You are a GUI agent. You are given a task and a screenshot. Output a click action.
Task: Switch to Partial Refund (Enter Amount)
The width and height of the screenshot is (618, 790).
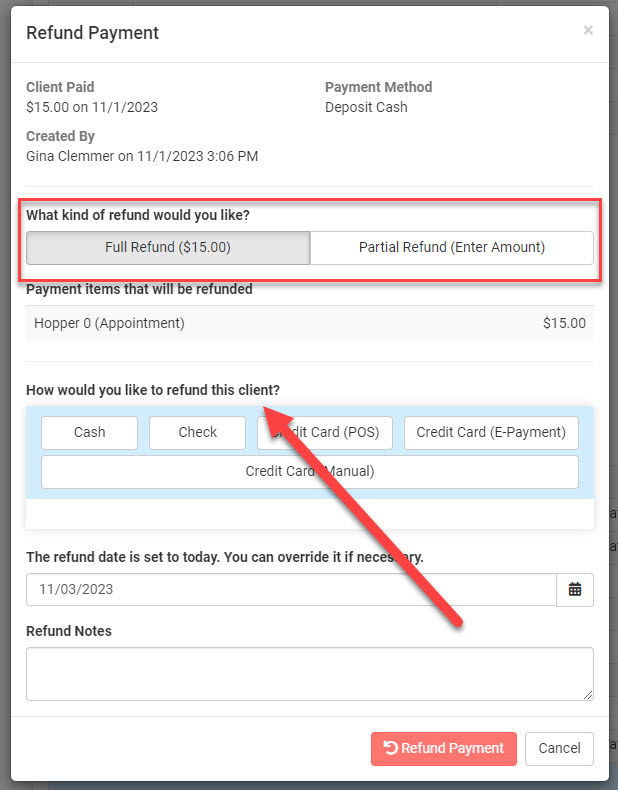(x=451, y=248)
